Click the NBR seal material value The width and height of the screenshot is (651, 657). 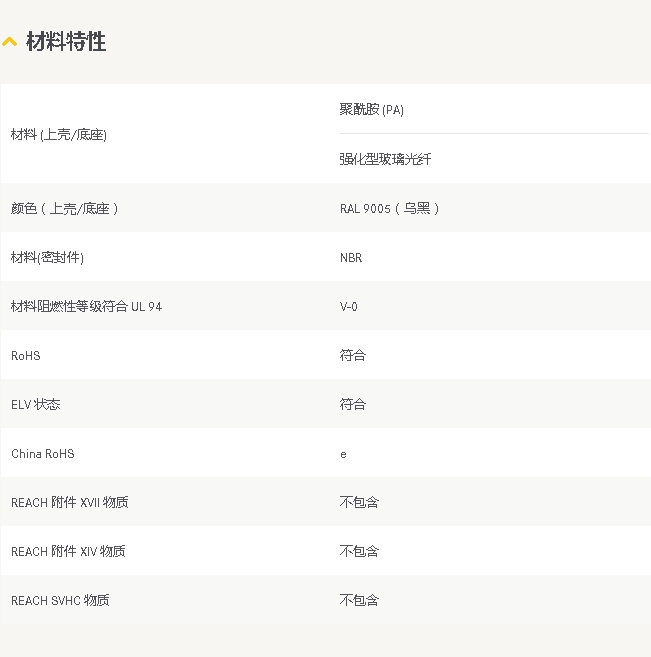pos(351,258)
